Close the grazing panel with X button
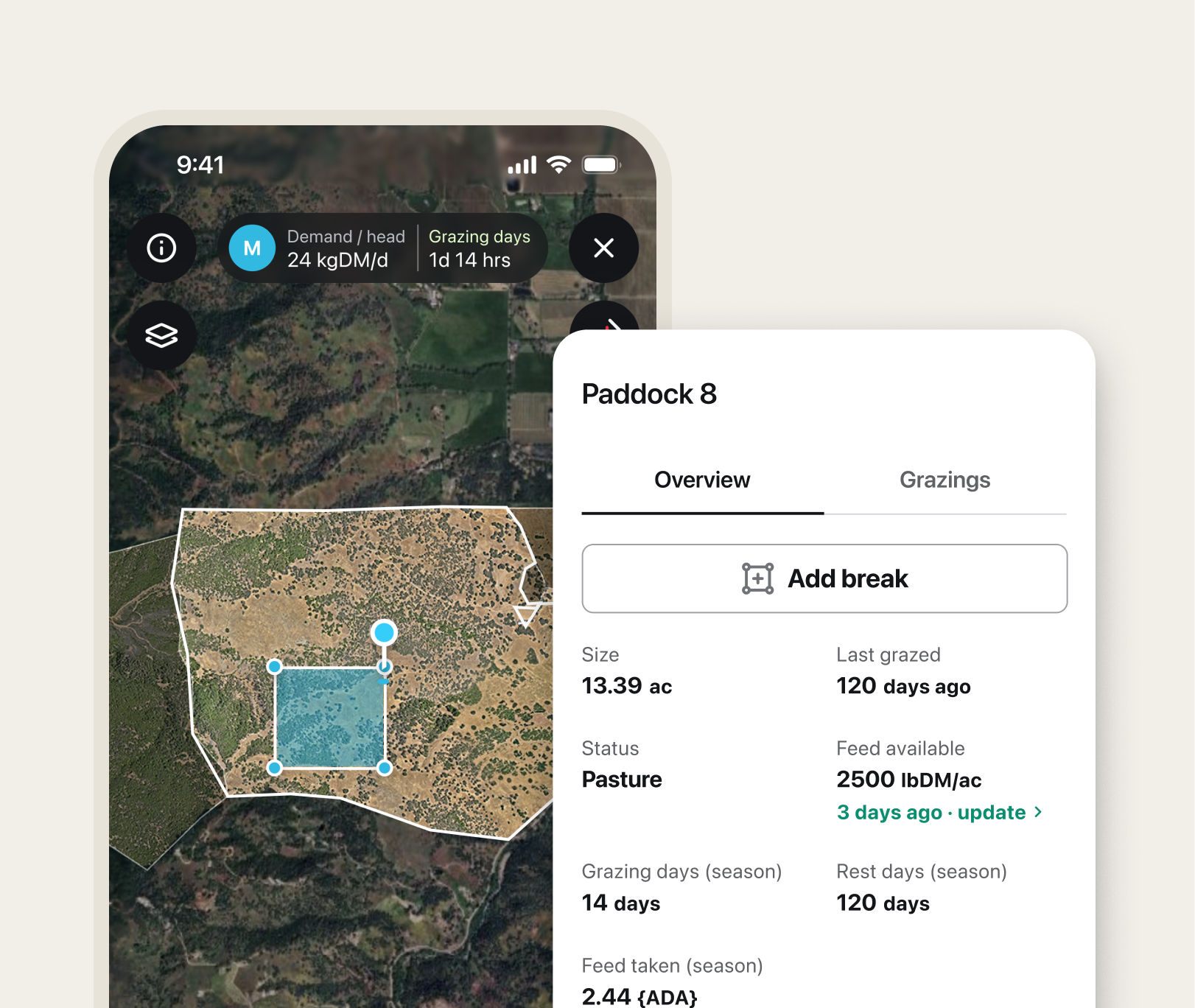1195x1008 pixels. point(603,248)
